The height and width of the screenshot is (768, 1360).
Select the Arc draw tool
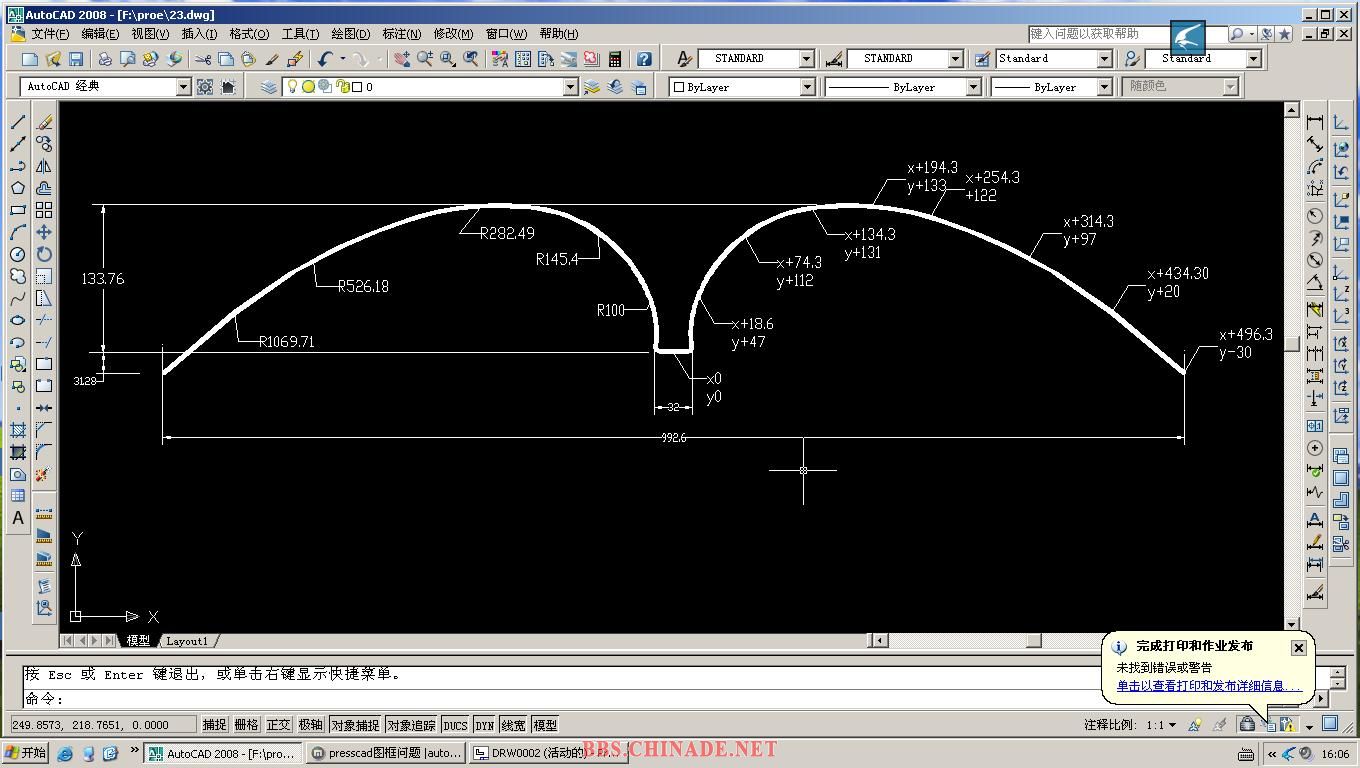pyautogui.click(x=18, y=232)
